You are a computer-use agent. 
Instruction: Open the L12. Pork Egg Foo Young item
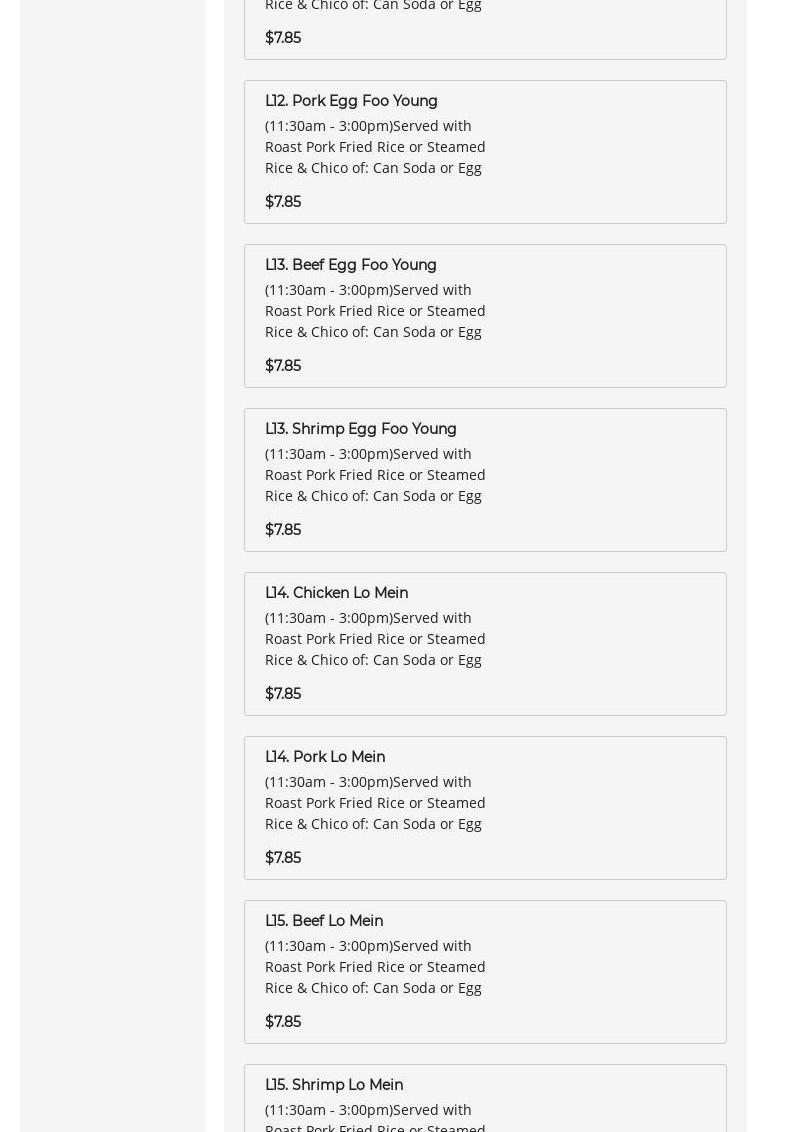coord(351,101)
